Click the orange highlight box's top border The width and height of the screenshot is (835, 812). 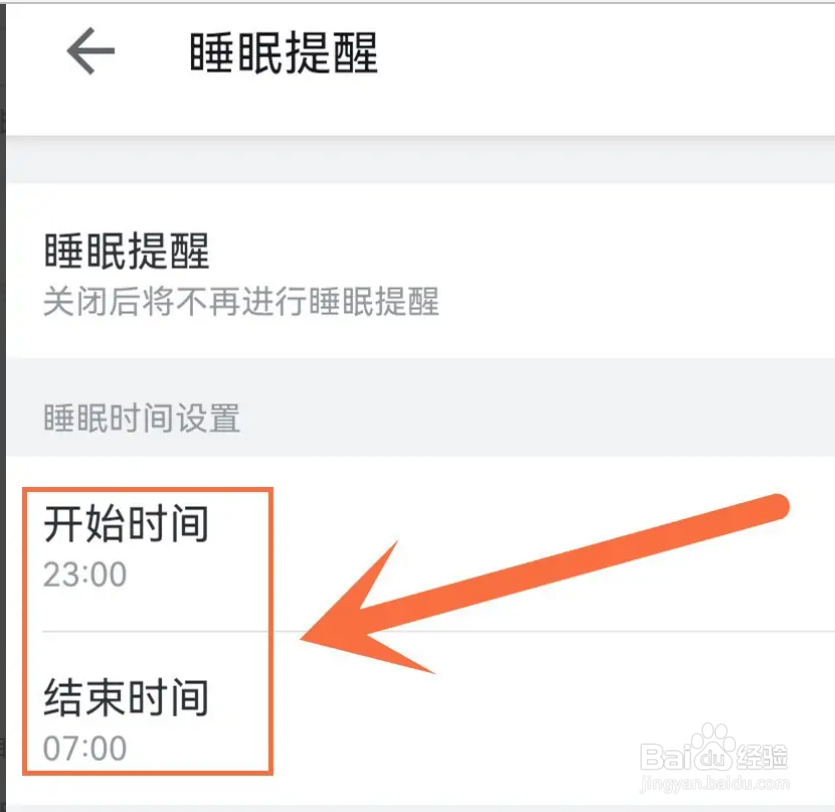pos(148,490)
